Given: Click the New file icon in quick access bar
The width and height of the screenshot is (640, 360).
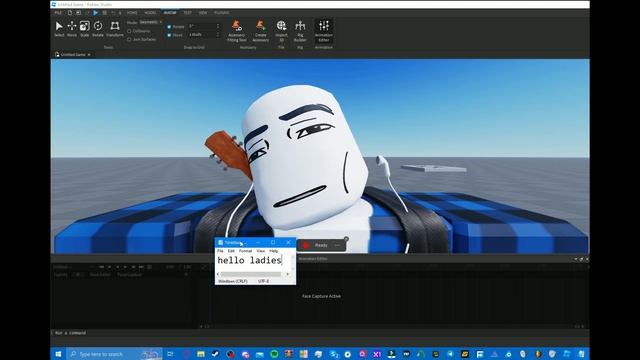Looking at the screenshot, I should pos(70,13).
